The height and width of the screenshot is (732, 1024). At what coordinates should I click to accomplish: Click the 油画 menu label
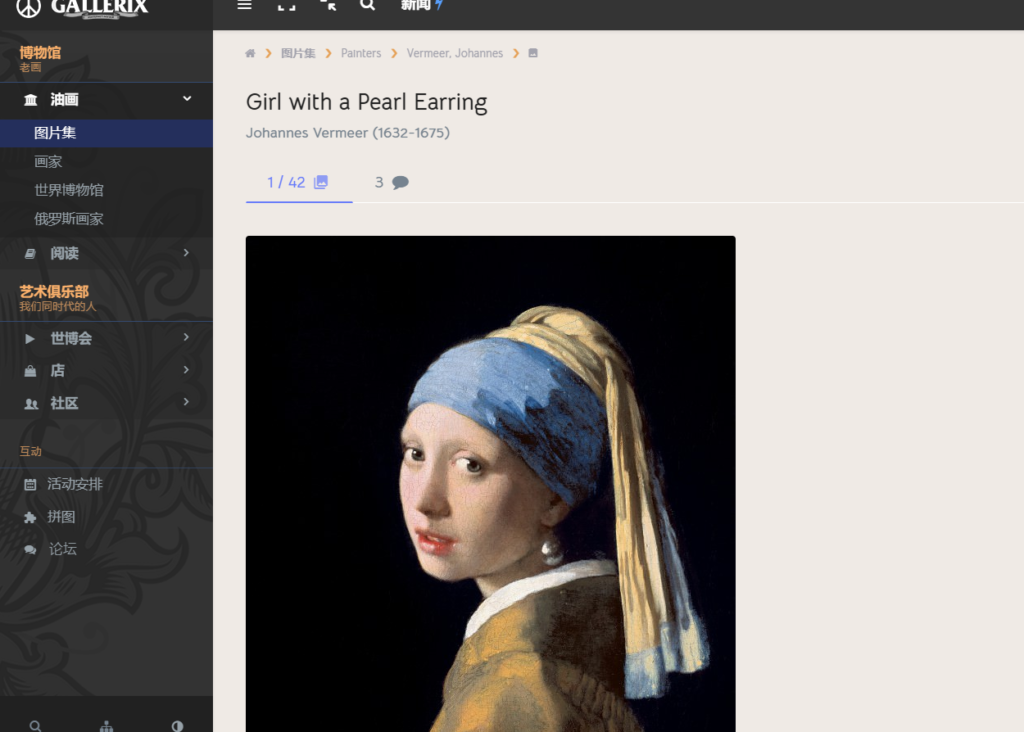point(64,99)
